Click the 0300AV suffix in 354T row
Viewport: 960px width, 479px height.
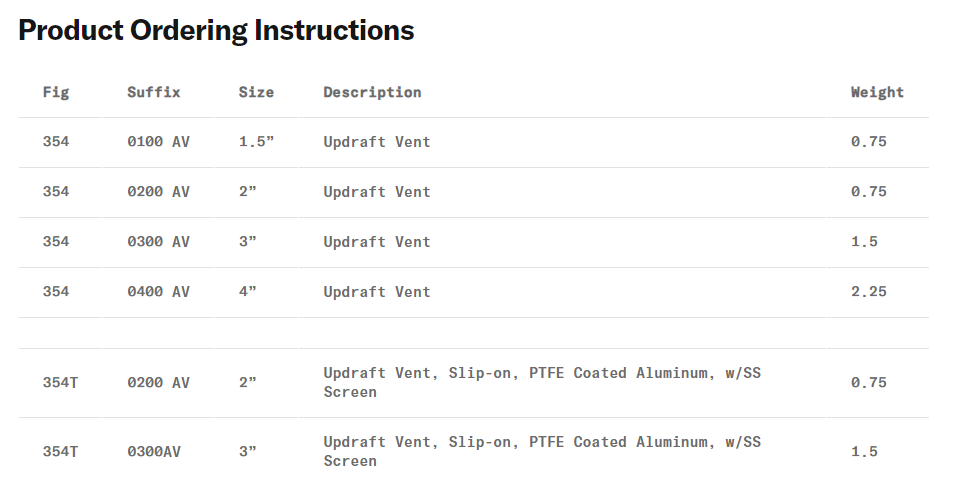click(154, 451)
